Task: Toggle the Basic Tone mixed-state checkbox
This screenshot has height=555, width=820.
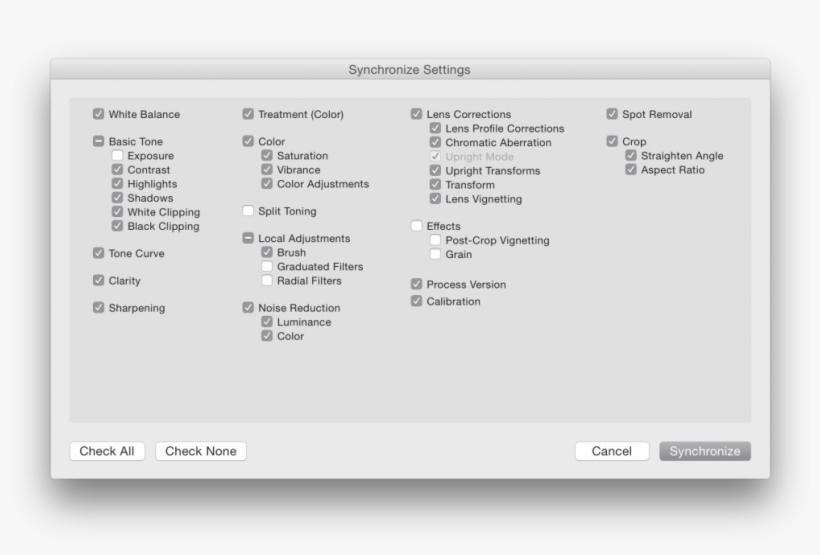Action: pyautogui.click(x=98, y=142)
